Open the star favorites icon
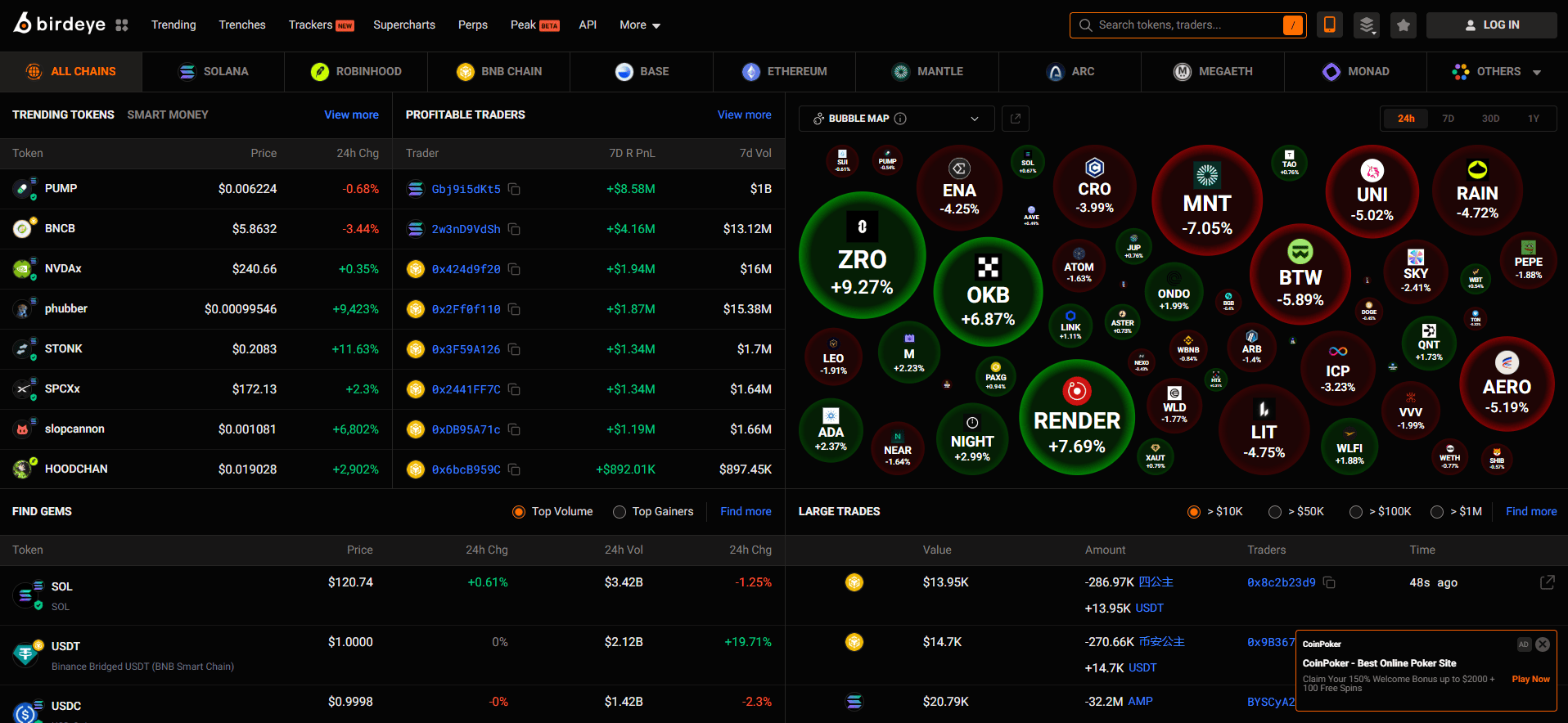The width and height of the screenshot is (1568, 723). [1404, 25]
